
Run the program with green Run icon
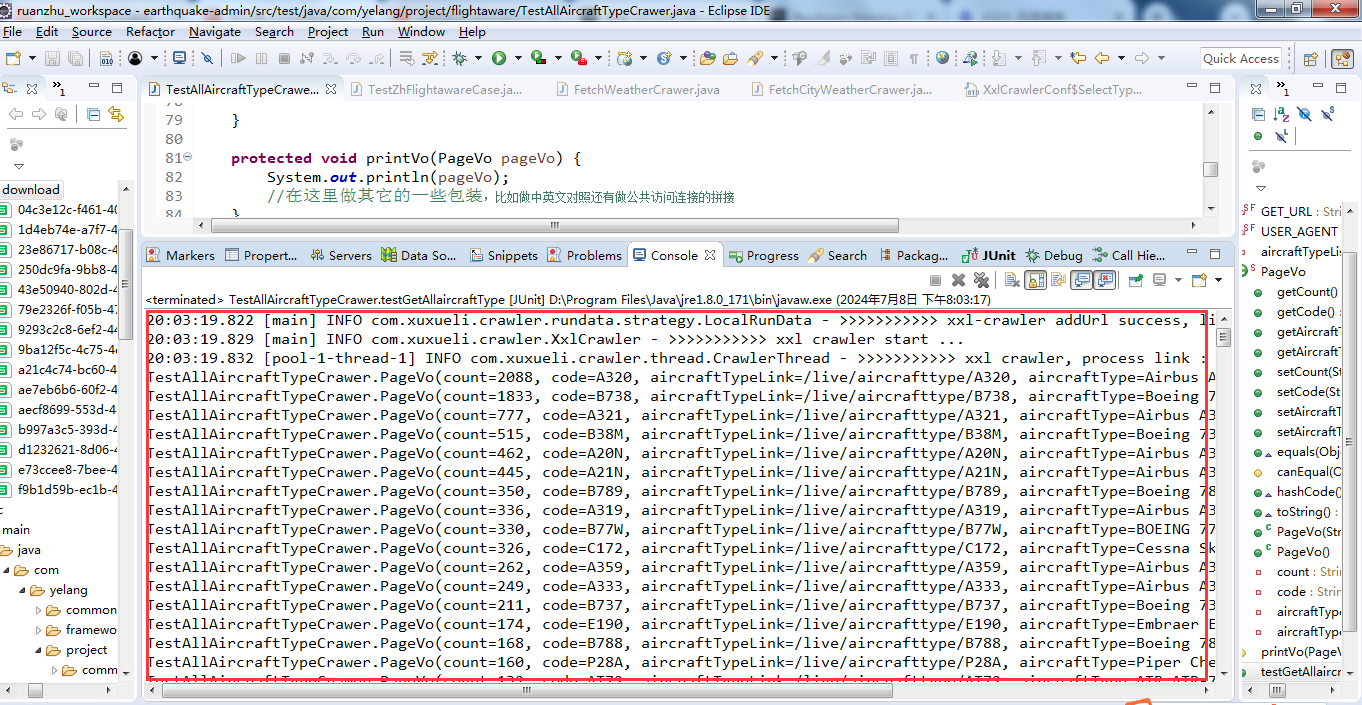tap(498, 58)
